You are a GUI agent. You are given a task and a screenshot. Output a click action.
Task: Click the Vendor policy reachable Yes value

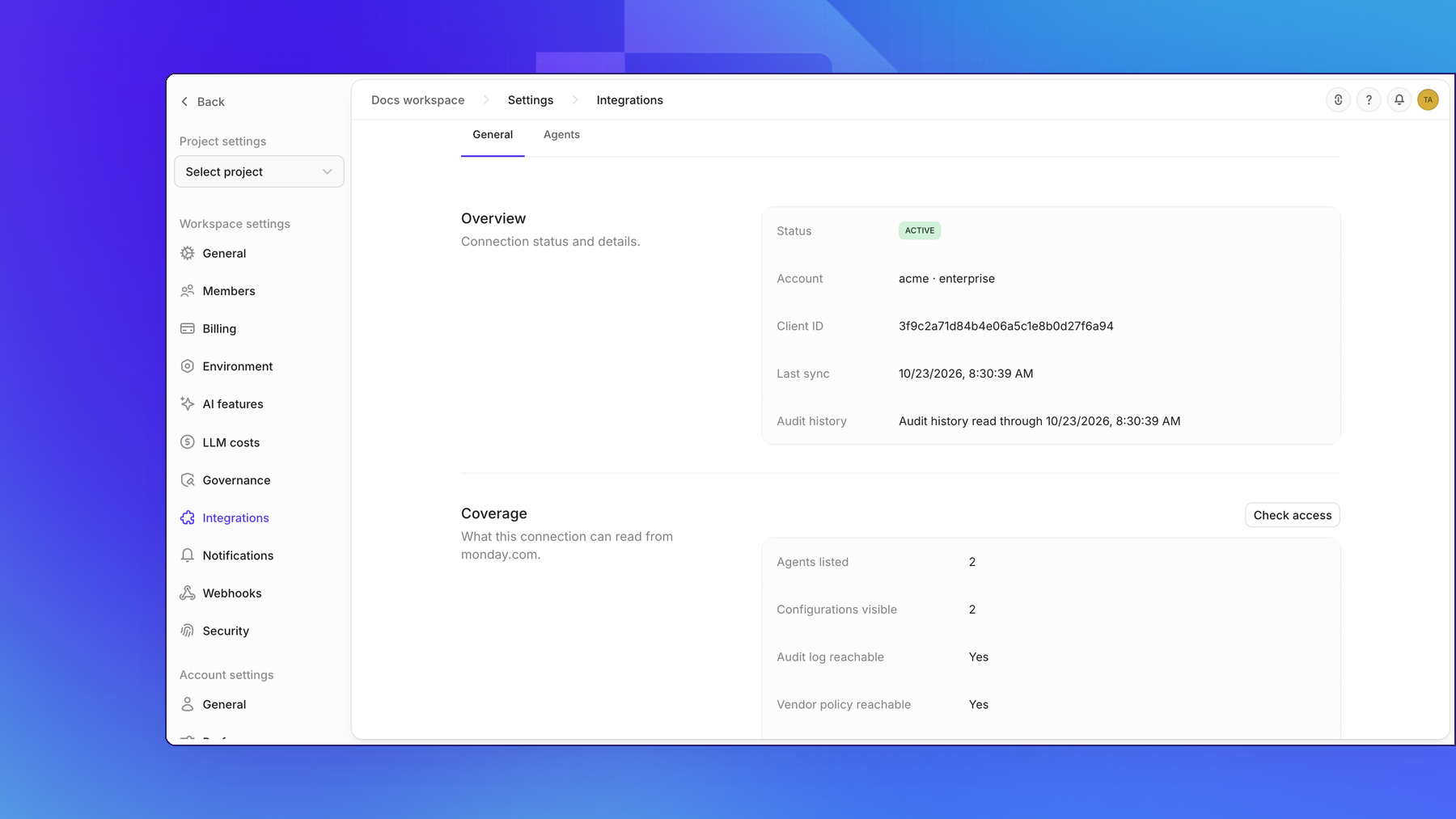[x=979, y=705]
